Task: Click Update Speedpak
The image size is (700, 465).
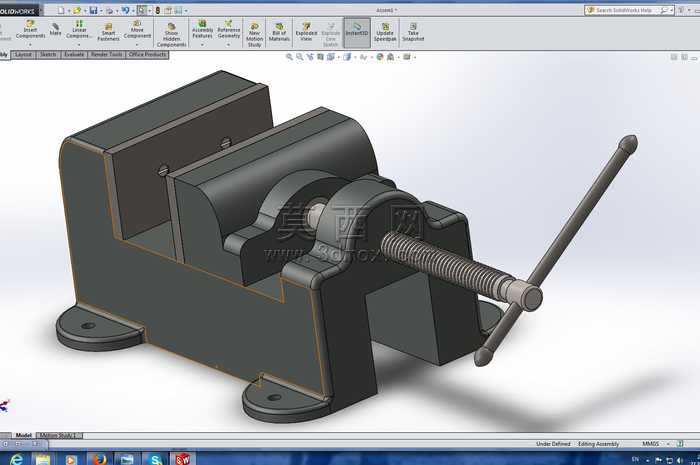Action: [x=385, y=32]
